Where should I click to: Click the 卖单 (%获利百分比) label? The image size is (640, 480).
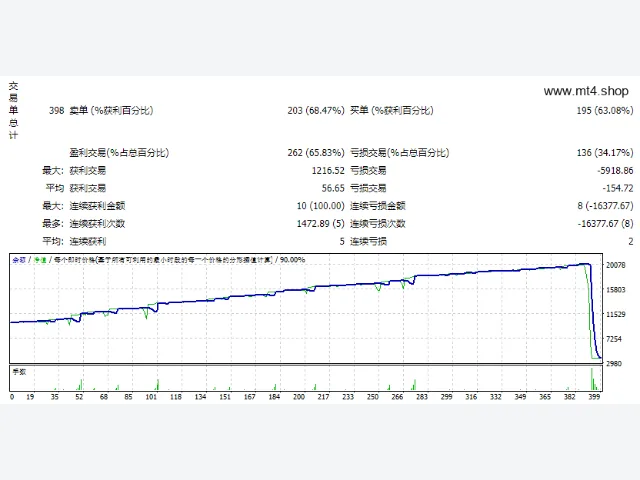point(111,111)
